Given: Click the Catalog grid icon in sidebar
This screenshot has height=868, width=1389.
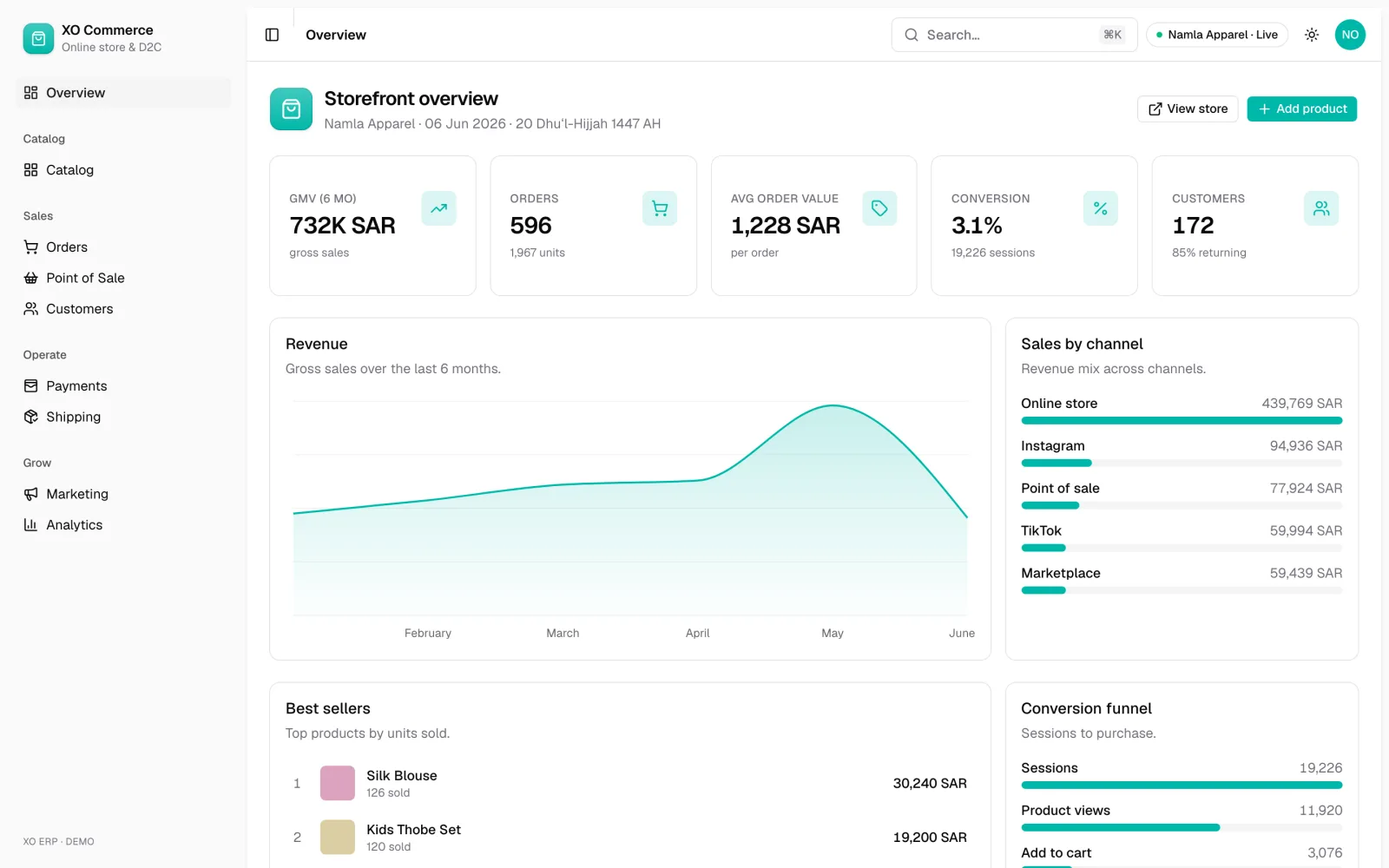Looking at the screenshot, I should coord(31,170).
